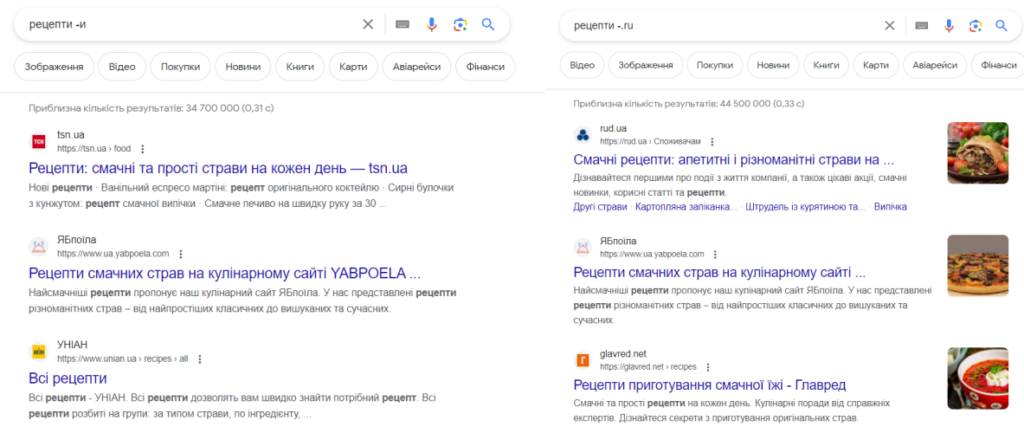Click URL 'https://www.unian.ua › recipes › all'
1024x433 pixels.
pos(122,359)
